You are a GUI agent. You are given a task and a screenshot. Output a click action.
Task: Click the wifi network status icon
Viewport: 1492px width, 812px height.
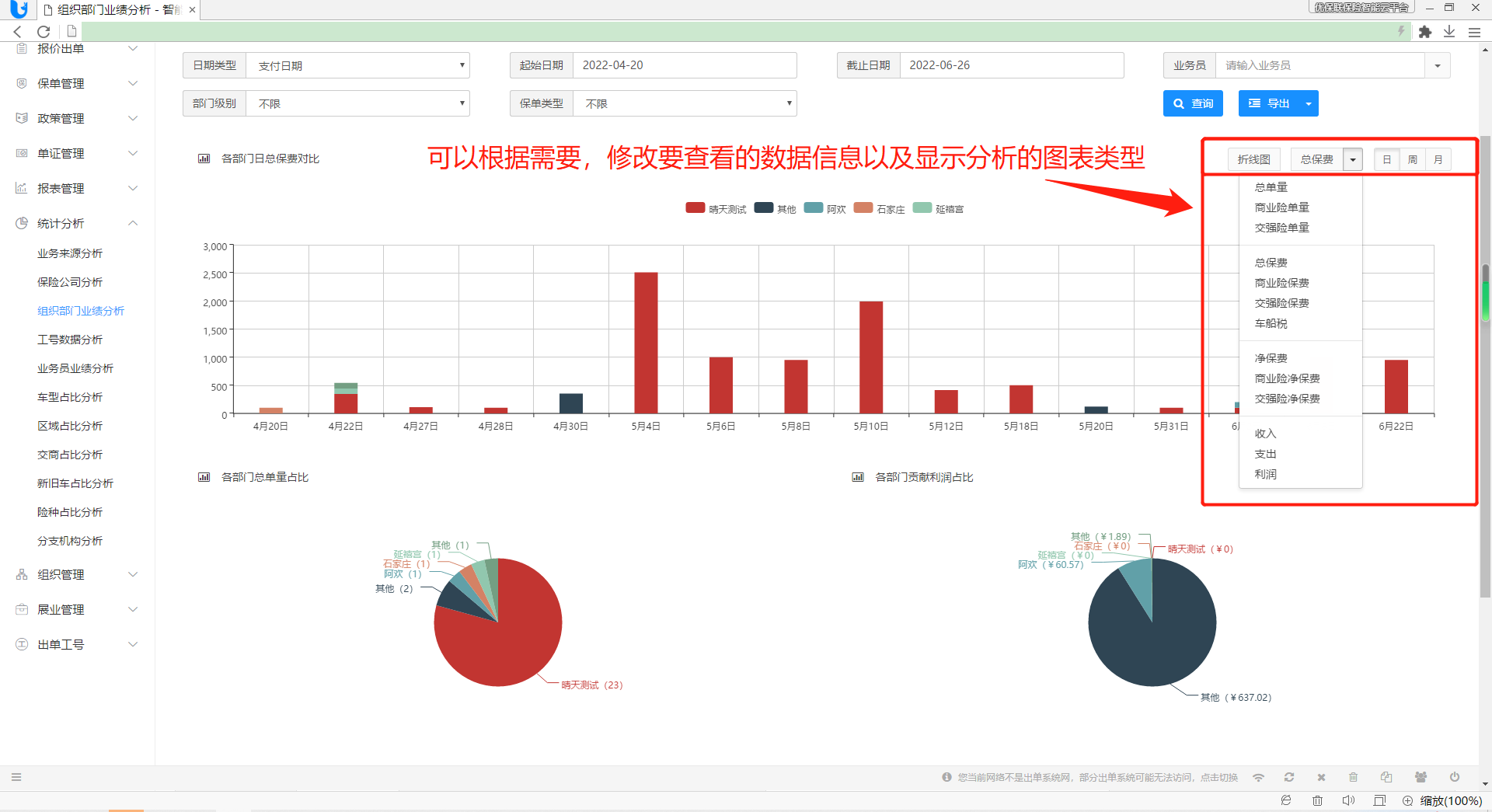[1258, 777]
